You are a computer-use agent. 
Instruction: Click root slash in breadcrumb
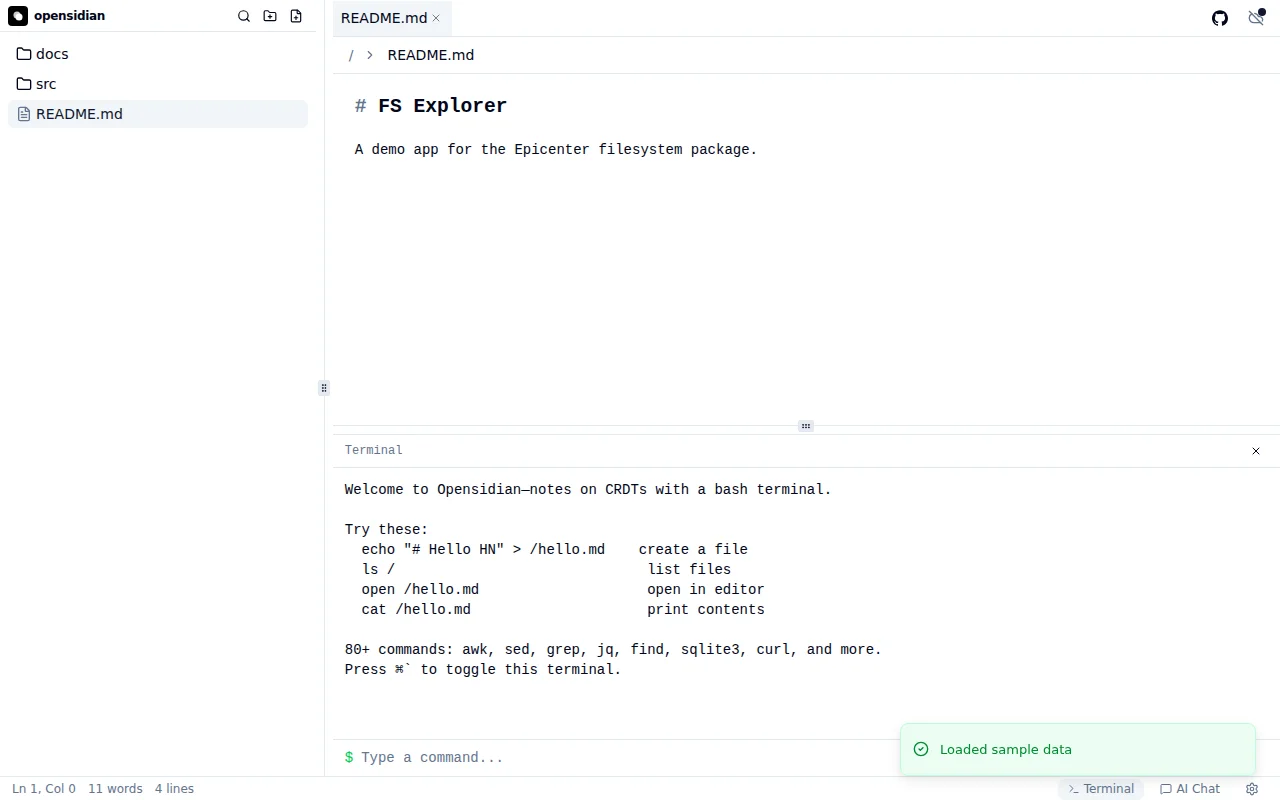pyautogui.click(x=351, y=55)
